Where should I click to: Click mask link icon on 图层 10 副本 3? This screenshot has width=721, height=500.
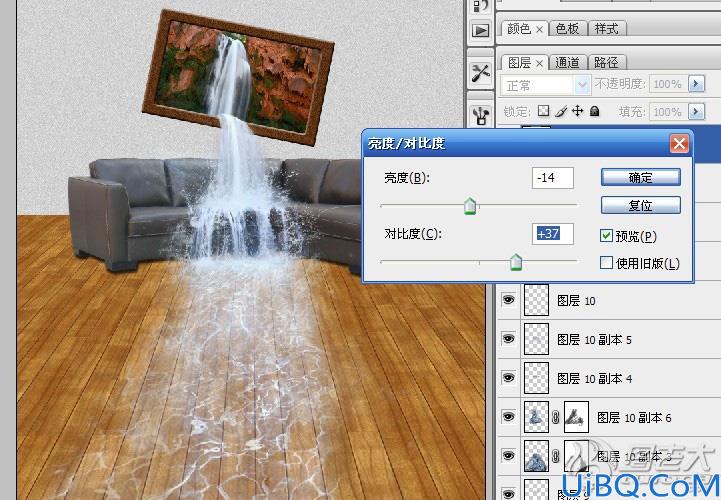pos(555,456)
